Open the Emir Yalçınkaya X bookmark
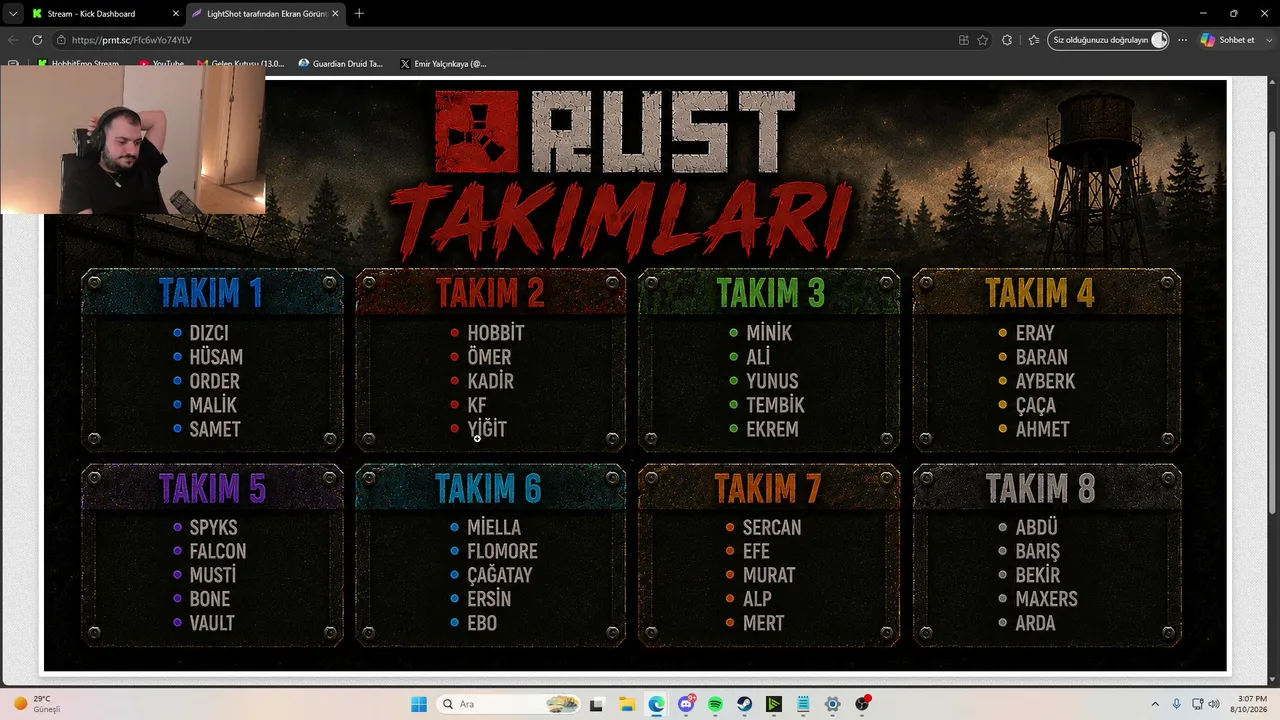 tap(442, 64)
